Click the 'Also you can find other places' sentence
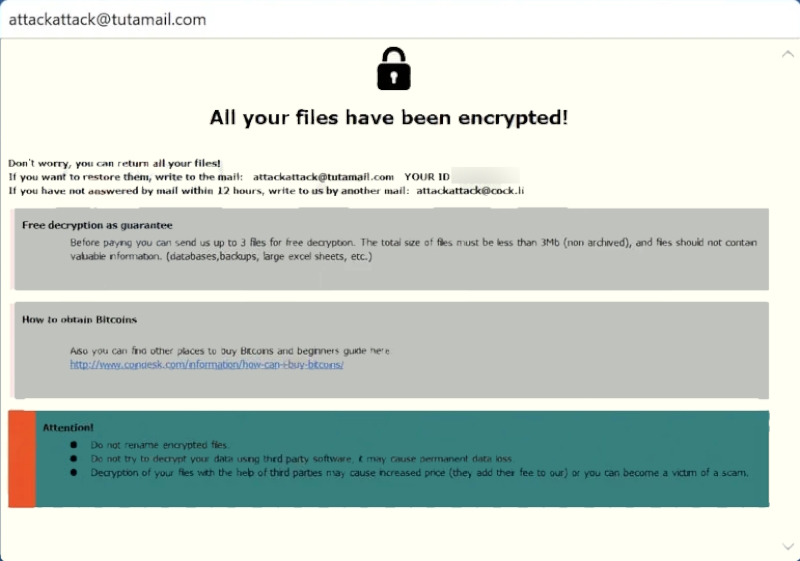800x561 pixels. [230, 351]
